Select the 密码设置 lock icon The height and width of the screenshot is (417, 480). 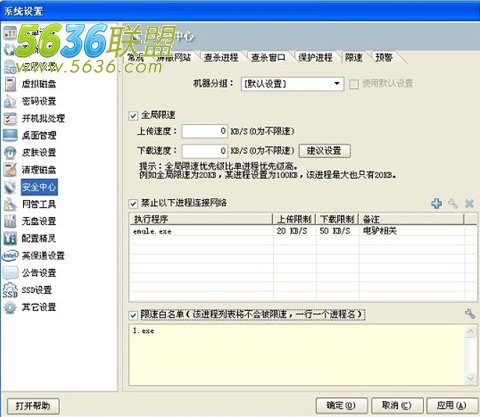point(10,101)
